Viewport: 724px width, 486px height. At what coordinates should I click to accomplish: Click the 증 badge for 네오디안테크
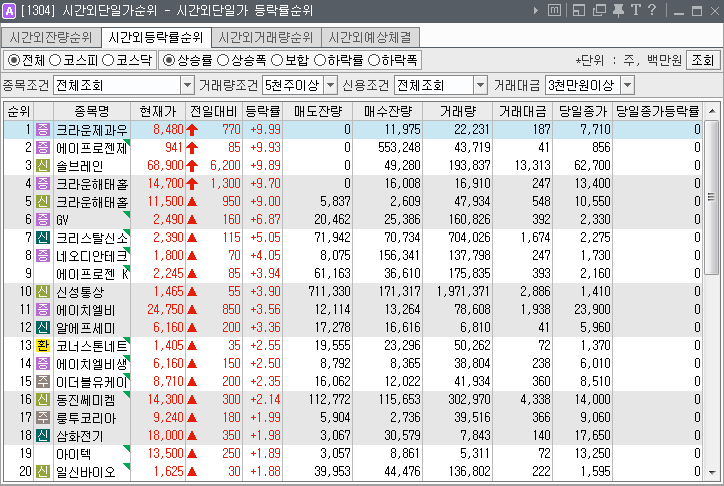click(x=43, y=256)
